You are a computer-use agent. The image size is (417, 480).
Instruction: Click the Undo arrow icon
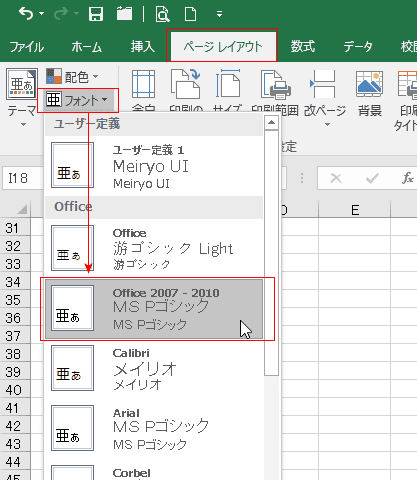[x=26, y=14]
